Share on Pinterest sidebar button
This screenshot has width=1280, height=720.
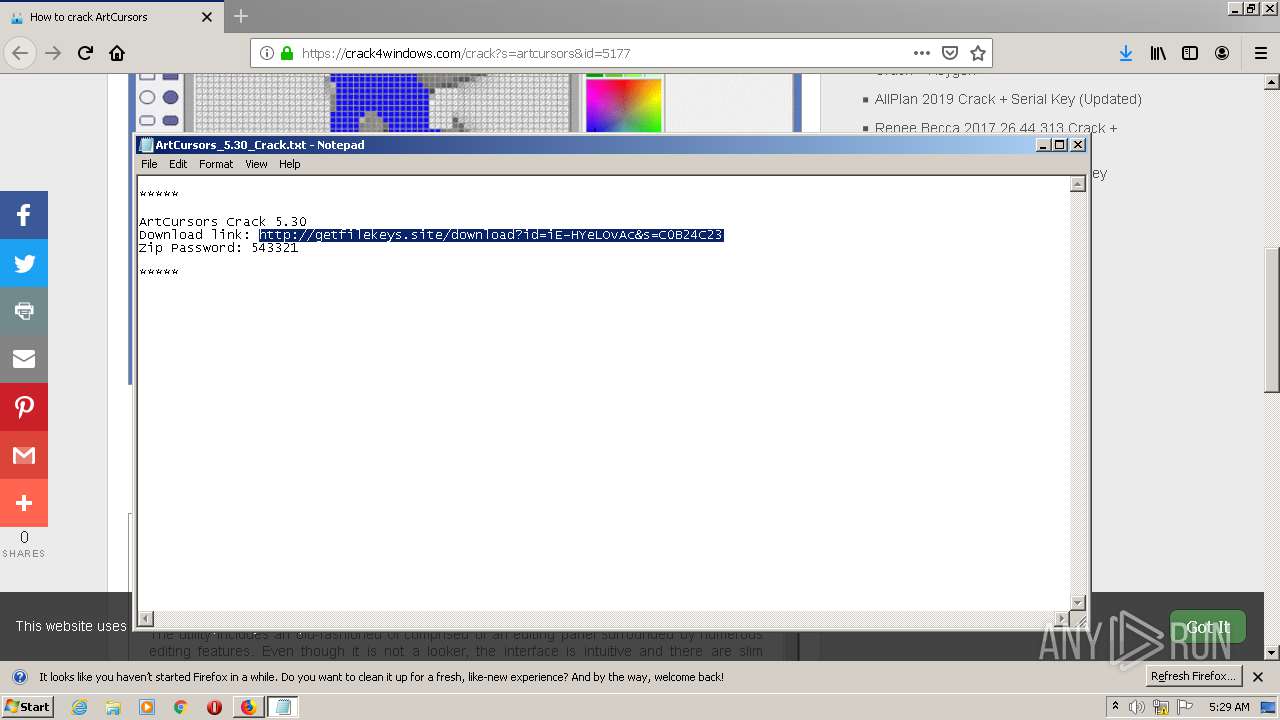[x=24, y=407]
